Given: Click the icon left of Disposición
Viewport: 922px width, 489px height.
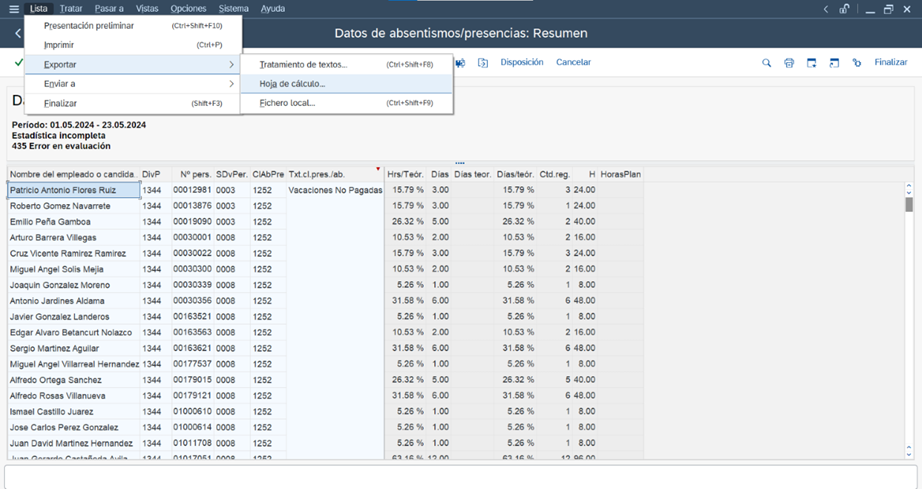Looking at the screenshot, I should 482,63.
